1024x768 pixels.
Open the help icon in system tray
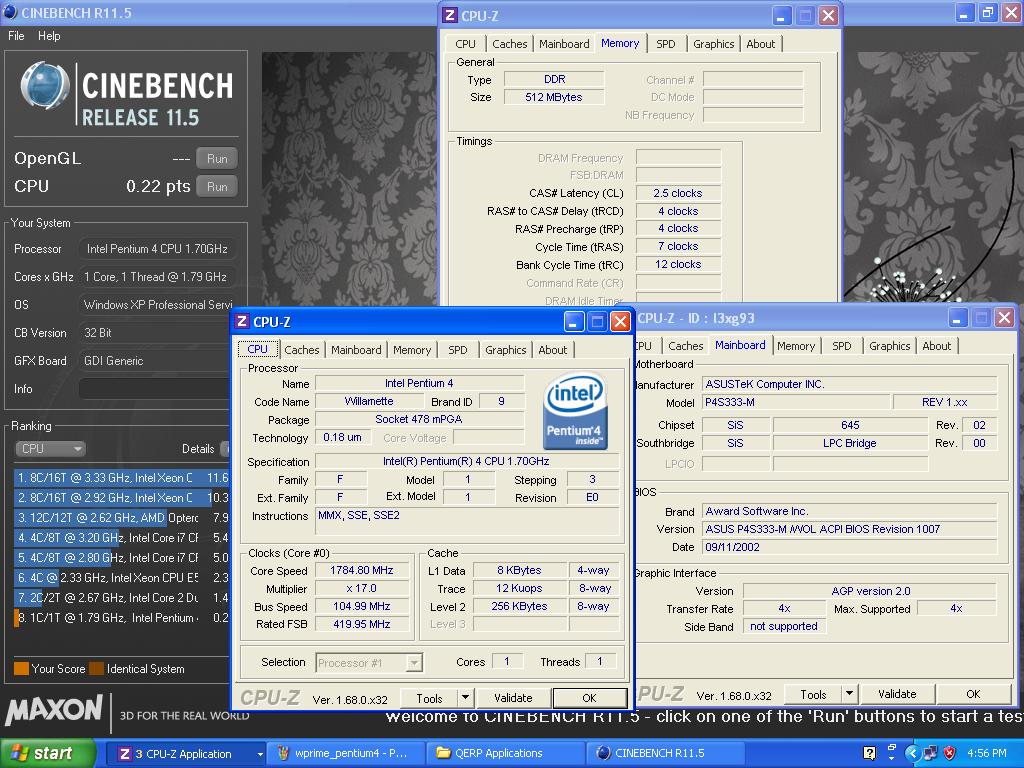pyautogui.click(x=869, y=753)
